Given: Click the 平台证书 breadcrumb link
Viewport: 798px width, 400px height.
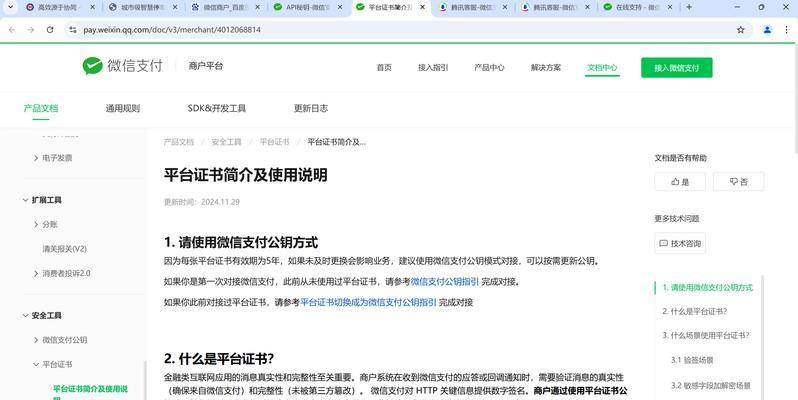Looking at the screenshot, I should tap(274, 142).
